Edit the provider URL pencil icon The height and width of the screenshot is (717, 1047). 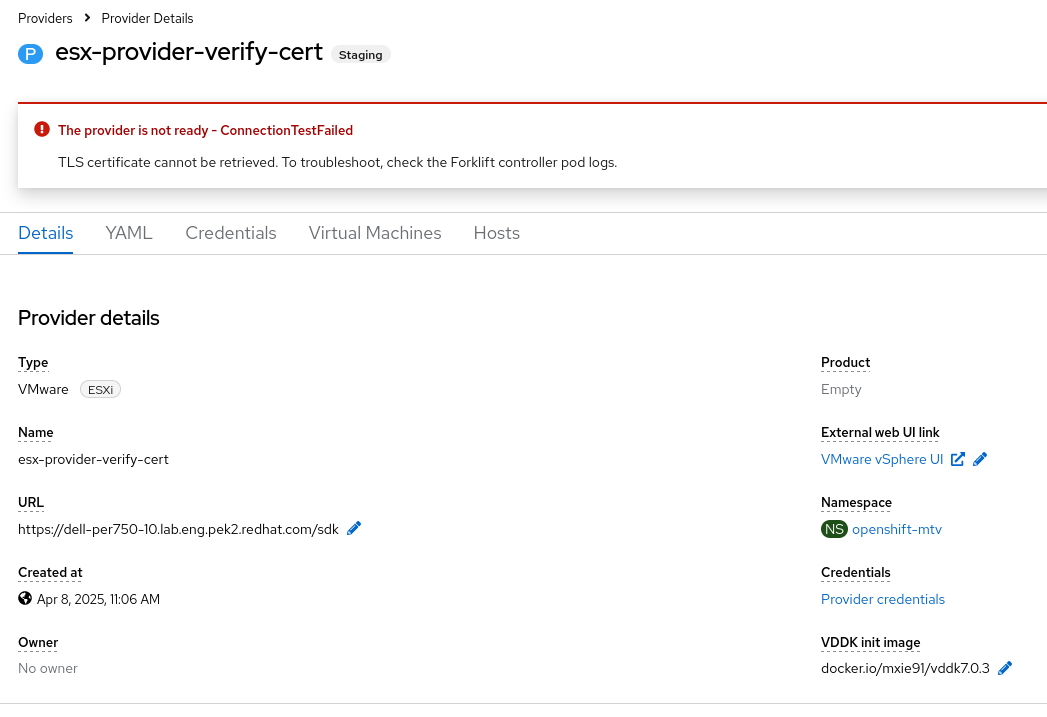[354, 528]
